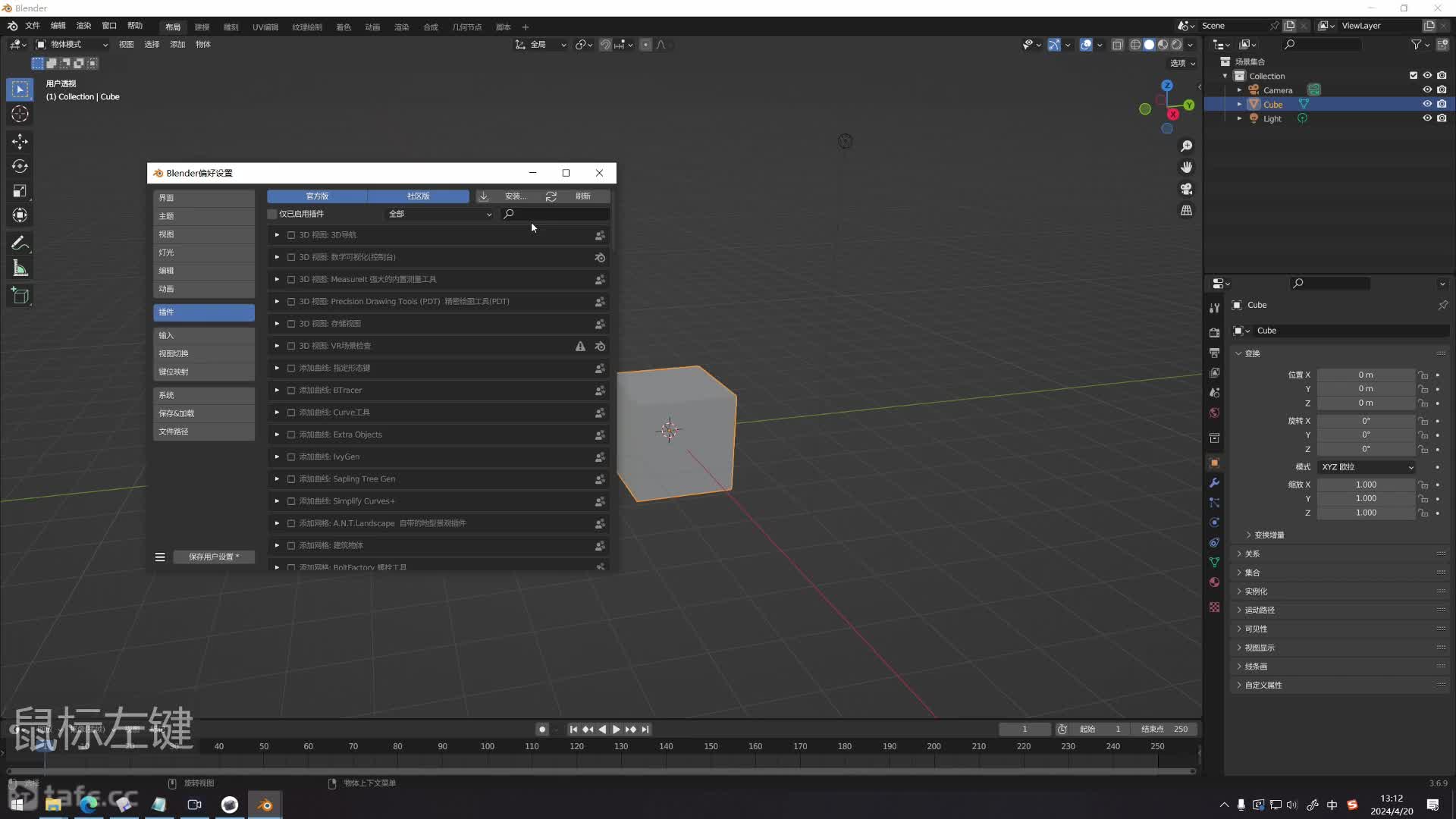Select the Rotate tool
The width and height of the screenshot is (1456, 819).
coord(20,166)
